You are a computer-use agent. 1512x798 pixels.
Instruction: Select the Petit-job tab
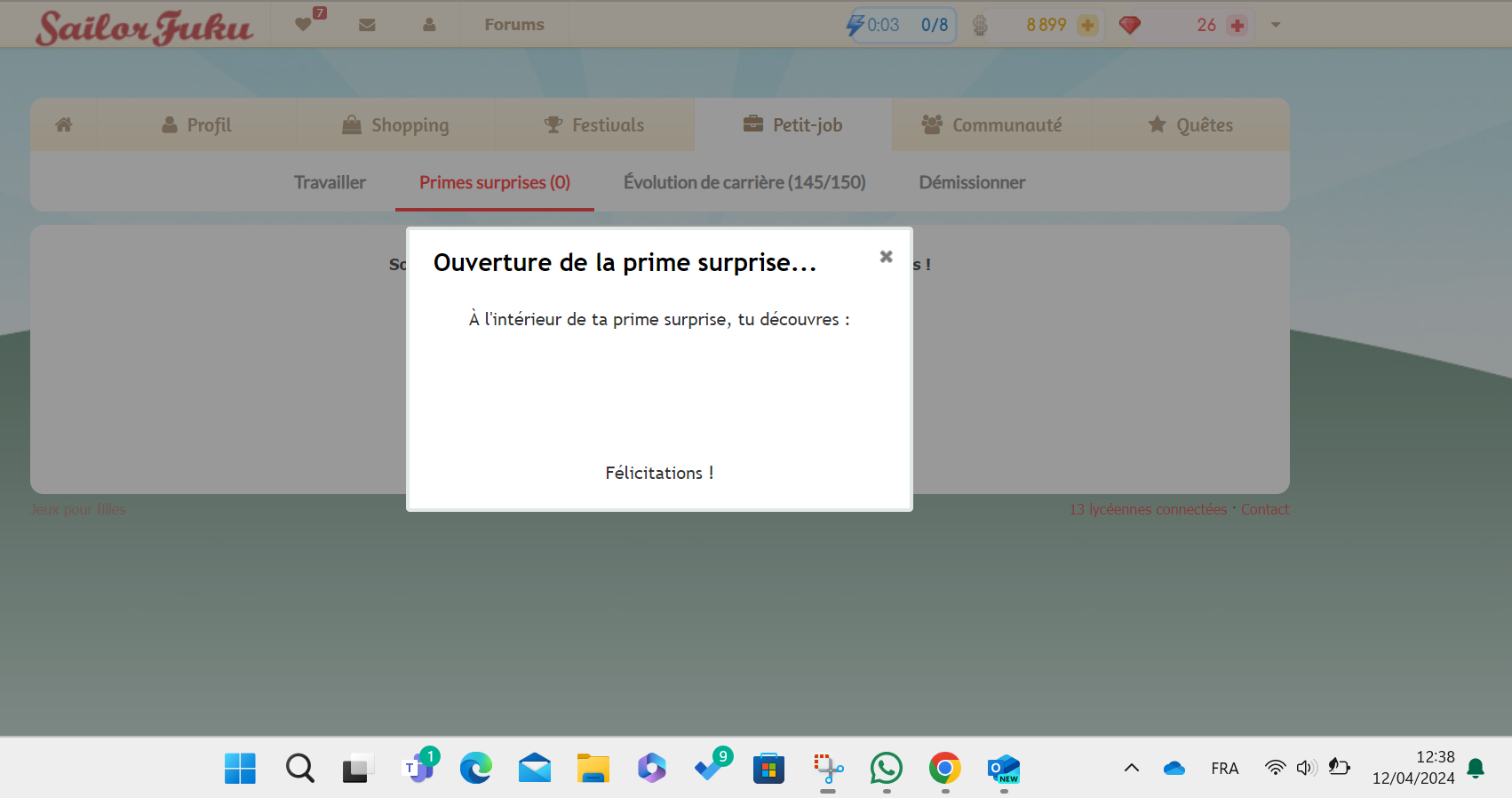pyautogui.click(x=792, y=125)
